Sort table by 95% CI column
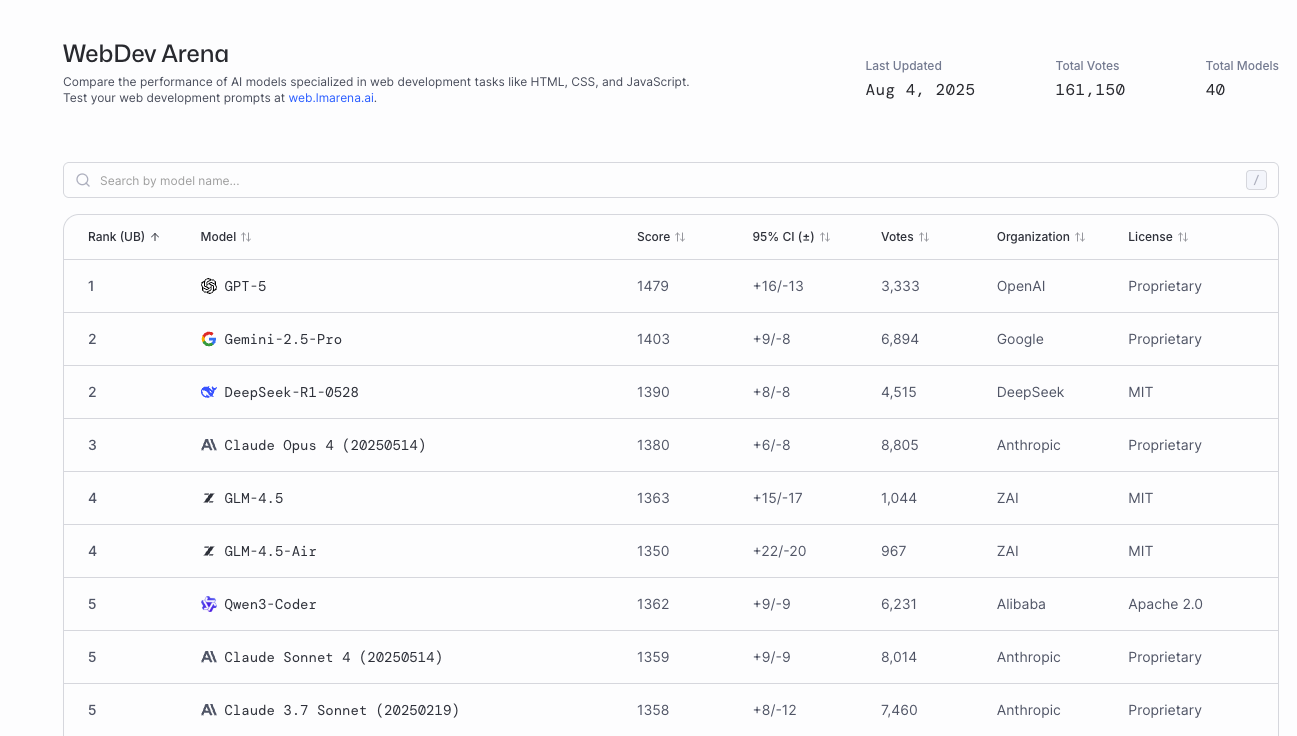This screenshot has height=736, width=1297. (x=791, y=237)
